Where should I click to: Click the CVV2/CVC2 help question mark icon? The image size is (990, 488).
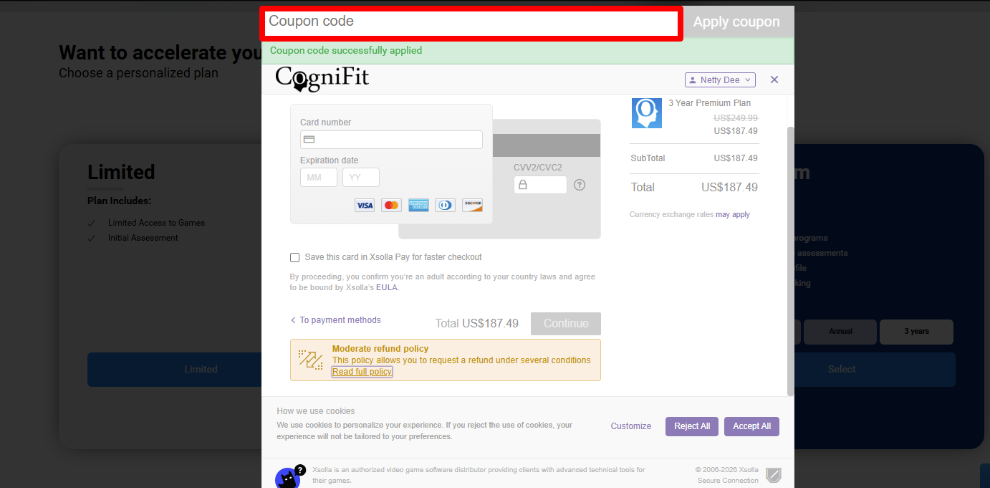pyautogui.click(x=580, y=185)
